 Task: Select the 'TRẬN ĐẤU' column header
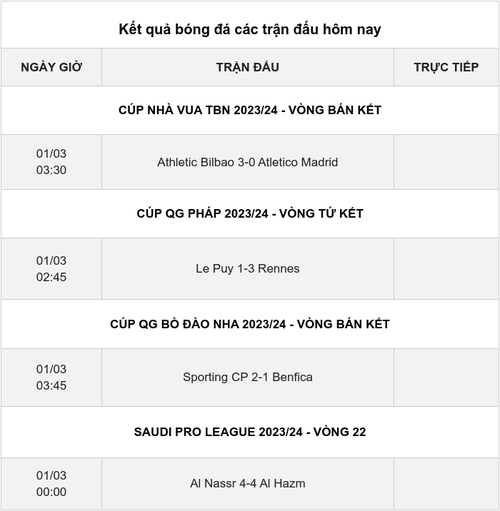coord(248,67)
